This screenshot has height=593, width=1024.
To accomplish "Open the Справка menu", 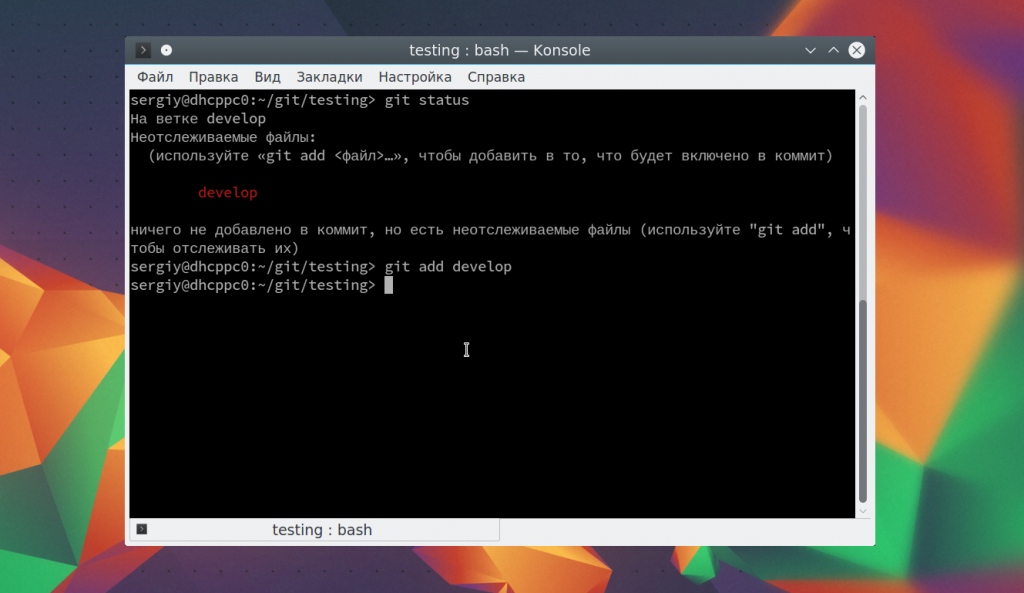I will point(496,77).
